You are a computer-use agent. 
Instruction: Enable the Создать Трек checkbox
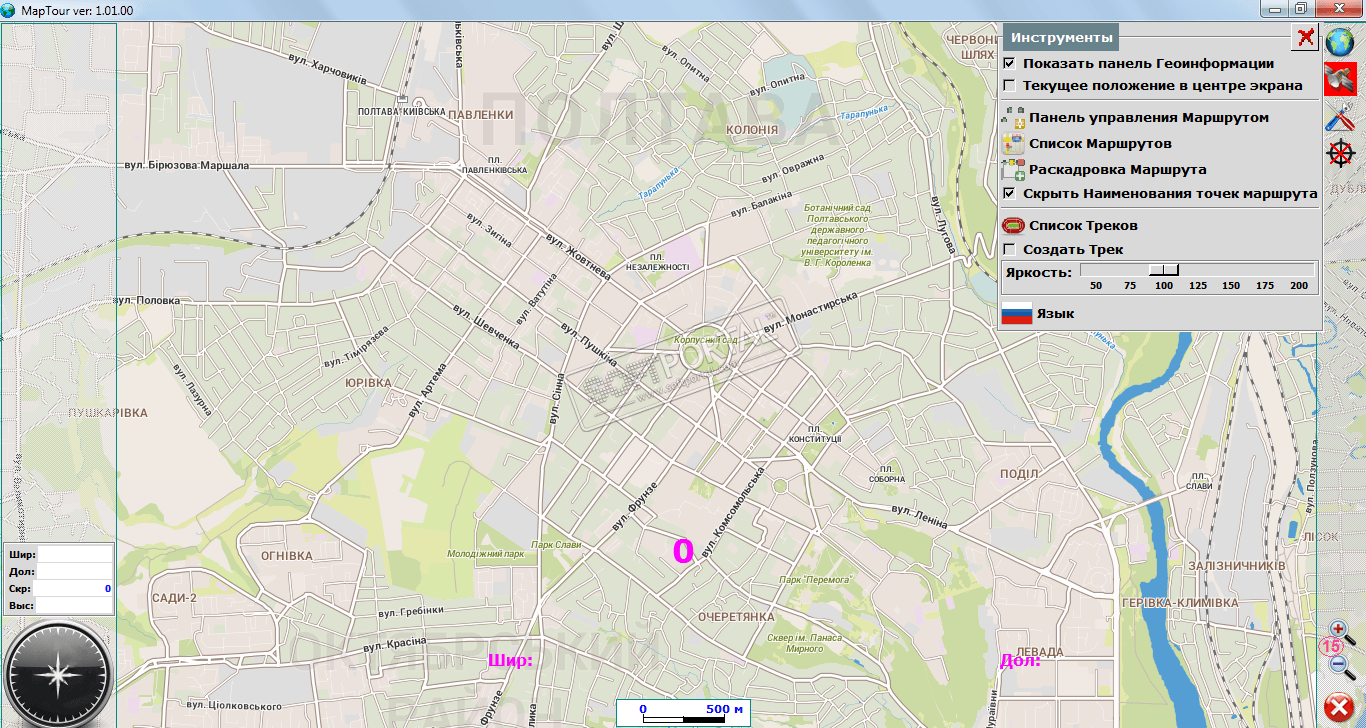1009,249
